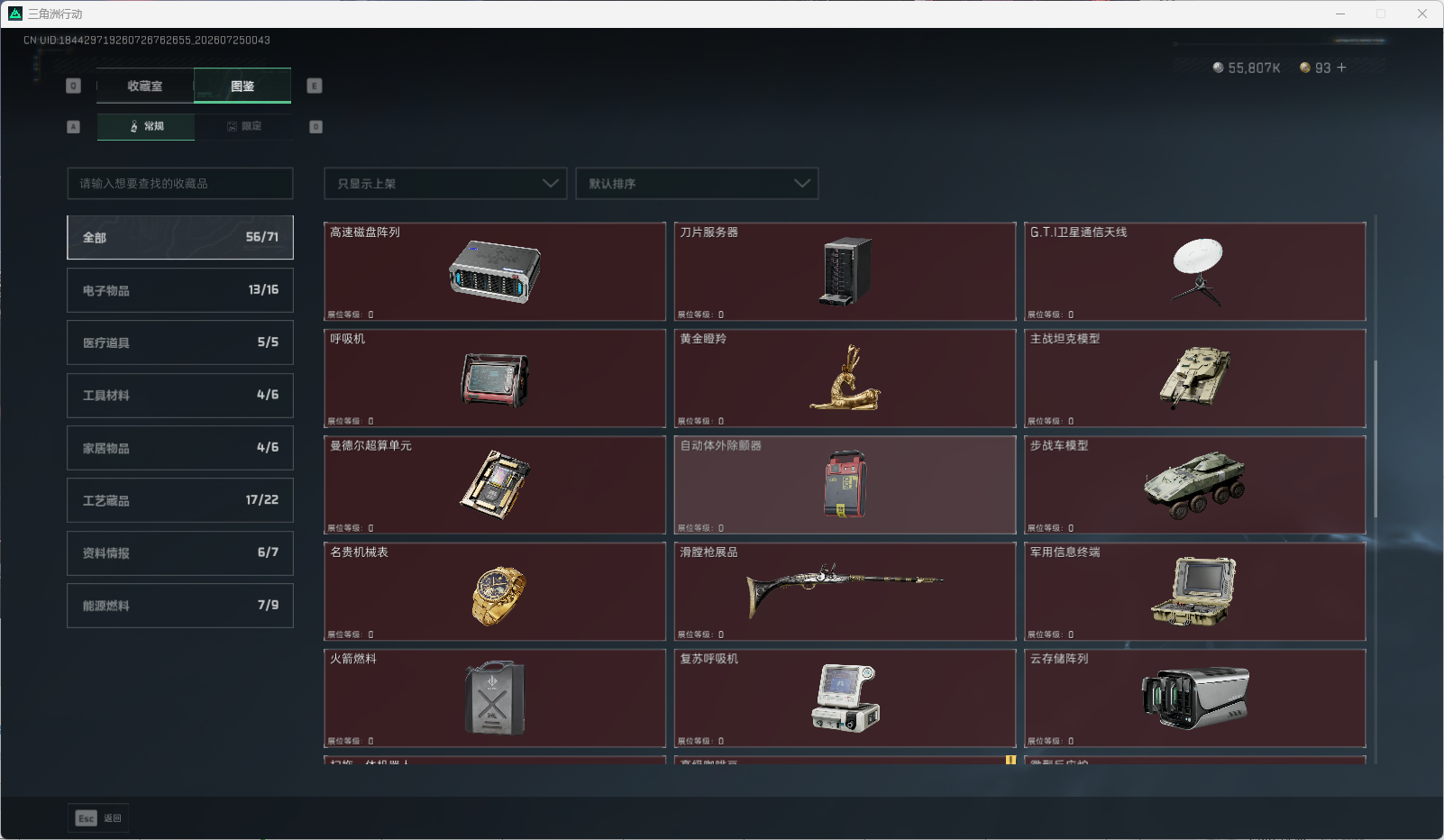
Task: Click the Esc 返回 button
Action: (98, 817)
